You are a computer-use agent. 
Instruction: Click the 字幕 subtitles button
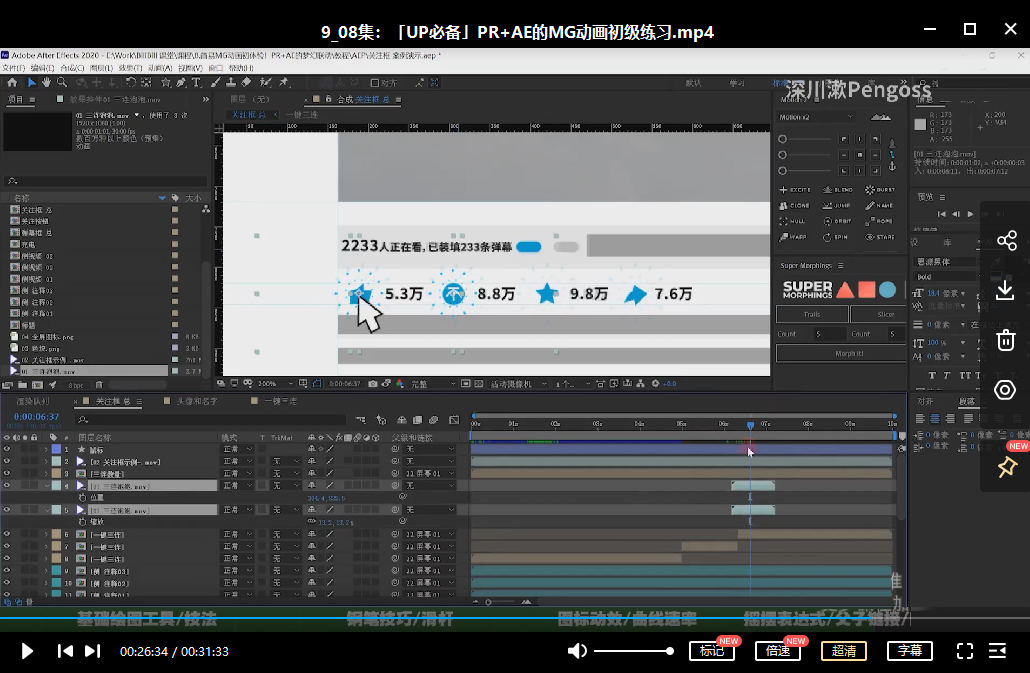[909, 651]
